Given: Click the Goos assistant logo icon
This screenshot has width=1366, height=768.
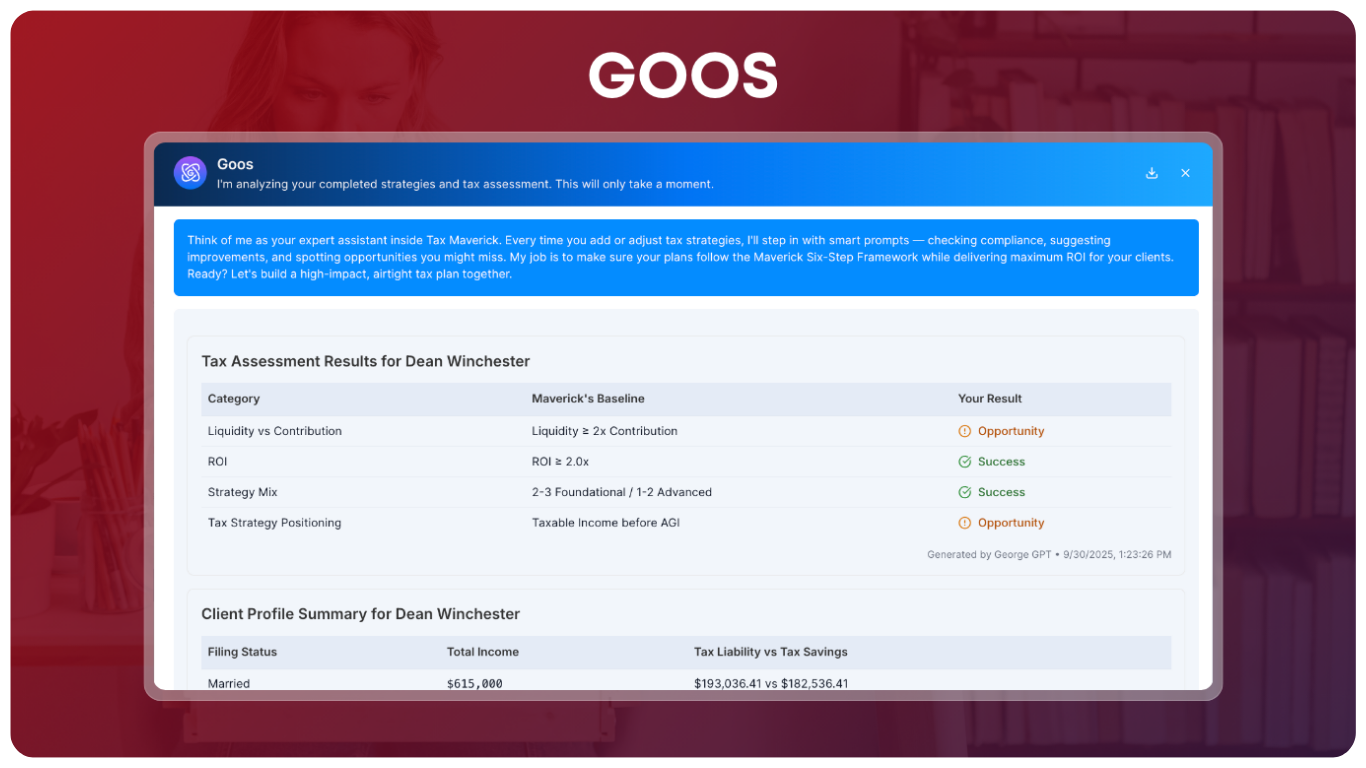Looking at the screenshot, I should click(190, 172).
